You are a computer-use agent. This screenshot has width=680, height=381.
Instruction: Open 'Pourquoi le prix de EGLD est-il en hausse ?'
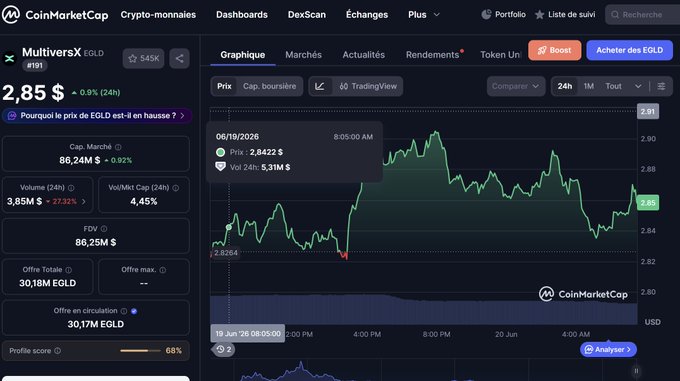pos(97,116)
